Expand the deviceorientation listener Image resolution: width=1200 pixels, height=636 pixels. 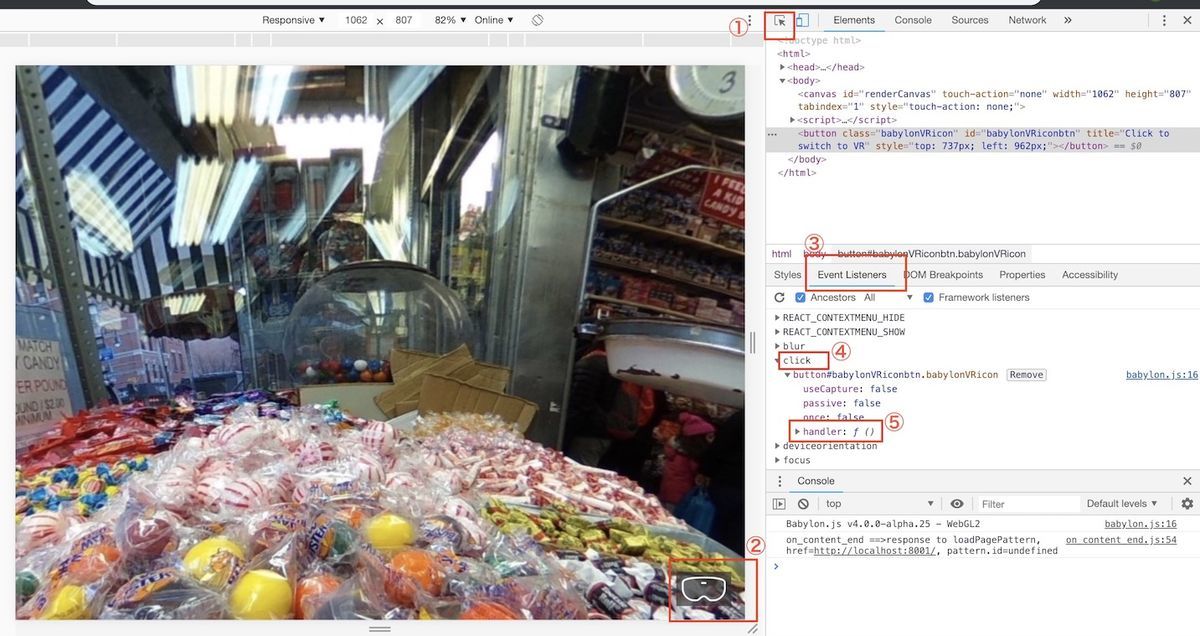(x=779, y=446)
